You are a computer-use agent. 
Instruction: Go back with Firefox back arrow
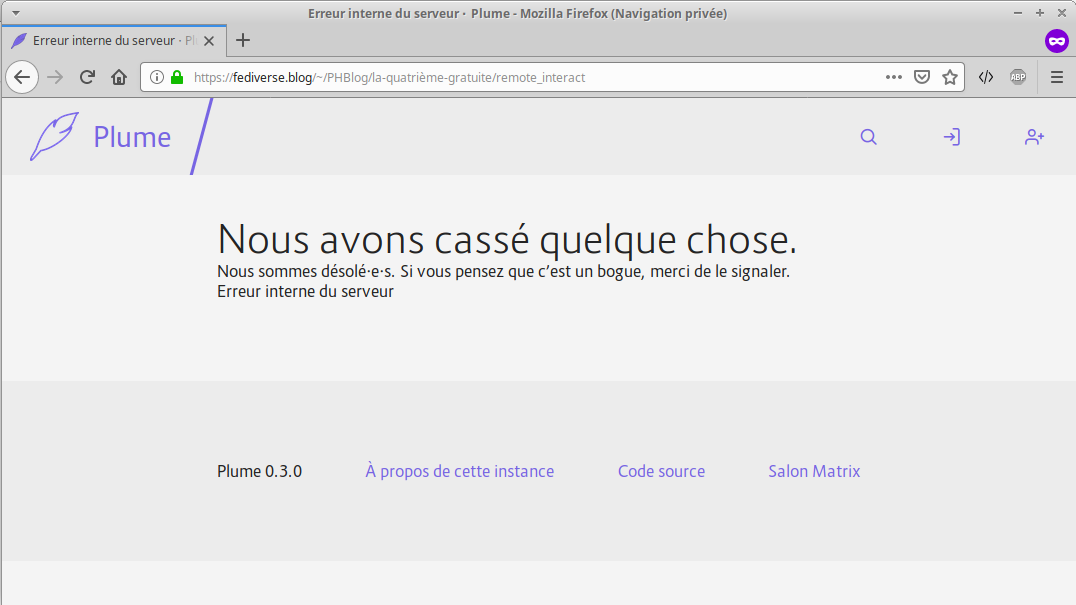tap(22, 78)
